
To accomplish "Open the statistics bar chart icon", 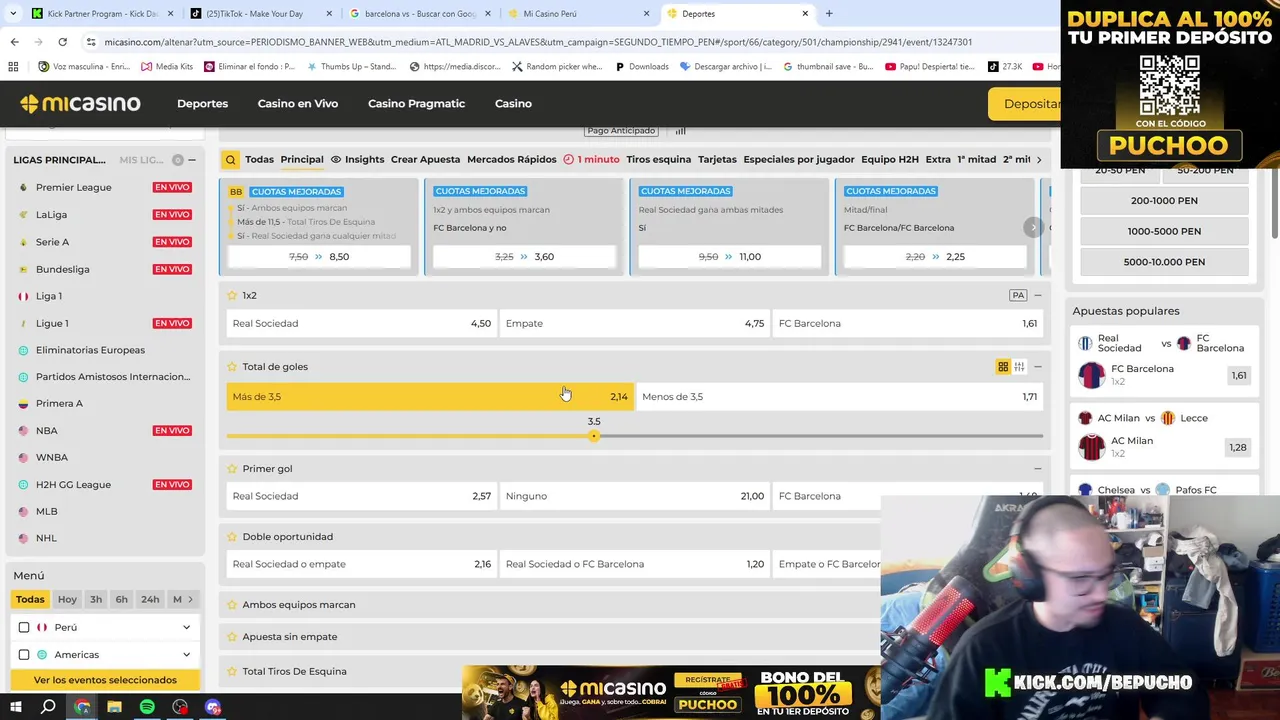I will pyautogui.click(x=680, y=131).
